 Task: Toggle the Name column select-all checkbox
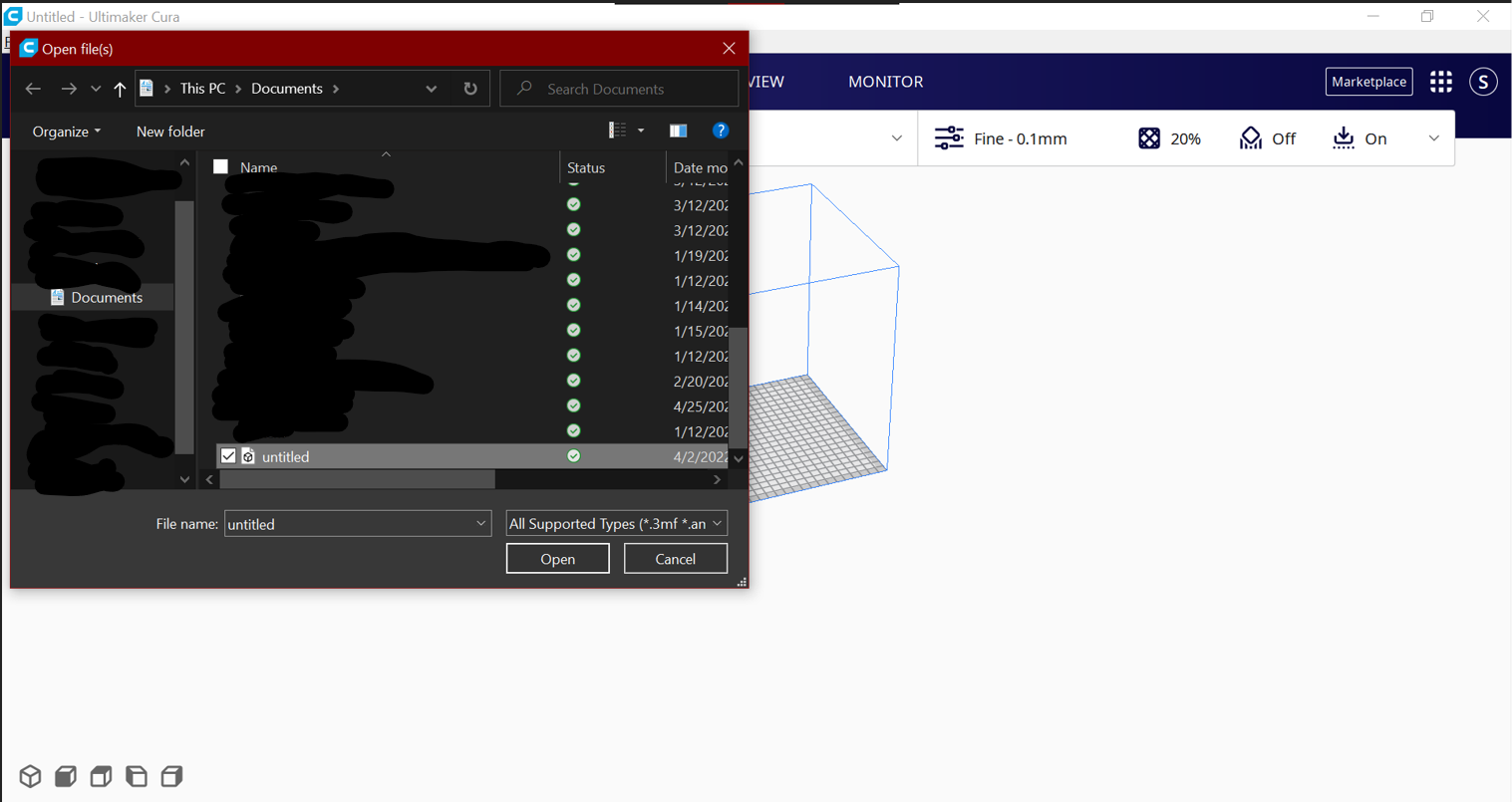click(220, 166)
